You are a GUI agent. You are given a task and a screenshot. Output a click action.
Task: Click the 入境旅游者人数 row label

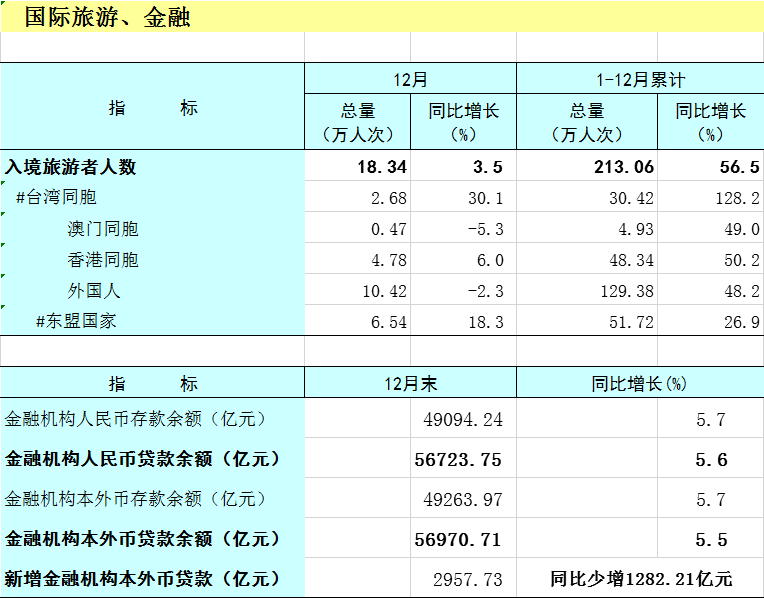point(70,167)
